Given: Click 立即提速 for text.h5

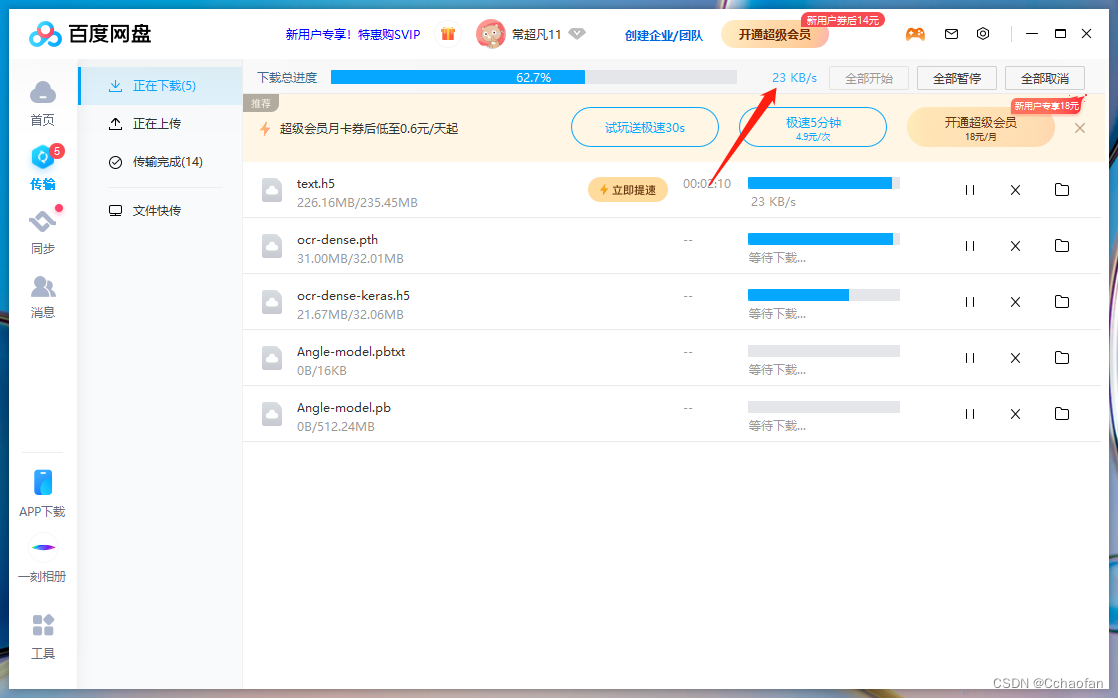Looking at the screenshot, I should pos(627,190).
